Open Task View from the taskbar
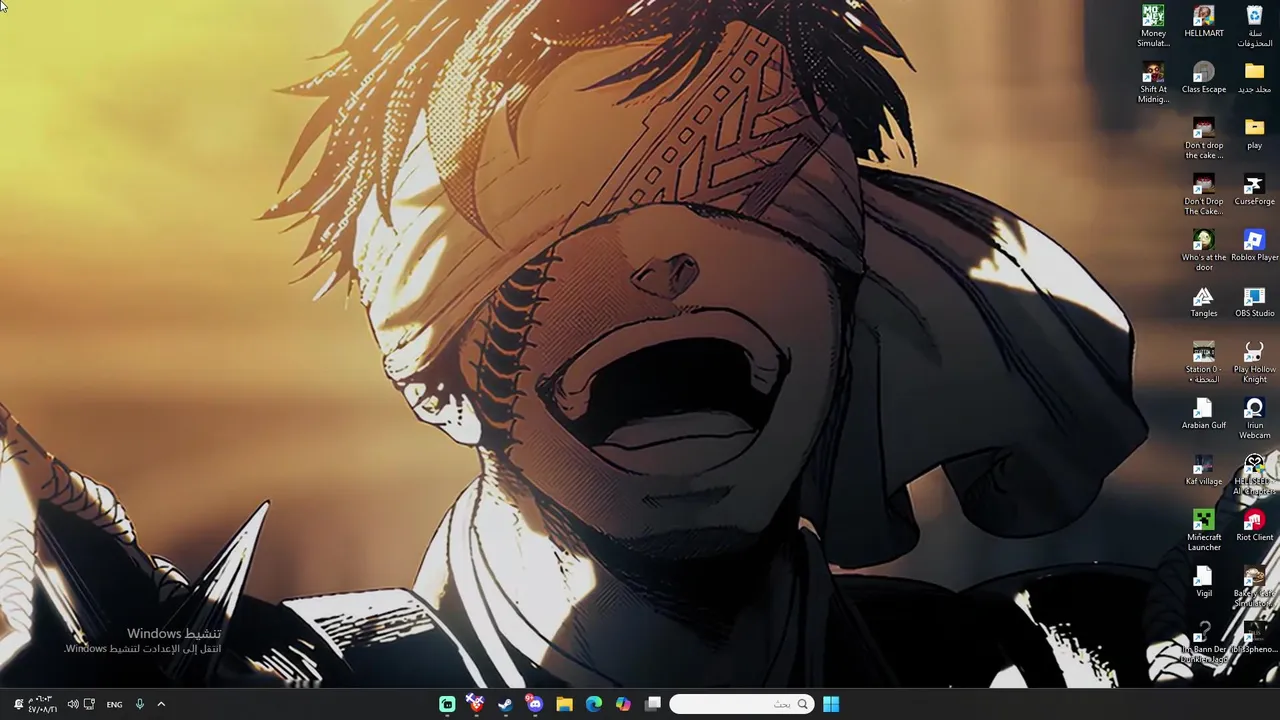The height and width of the screenshot is (720, 1280). (653, 704)
